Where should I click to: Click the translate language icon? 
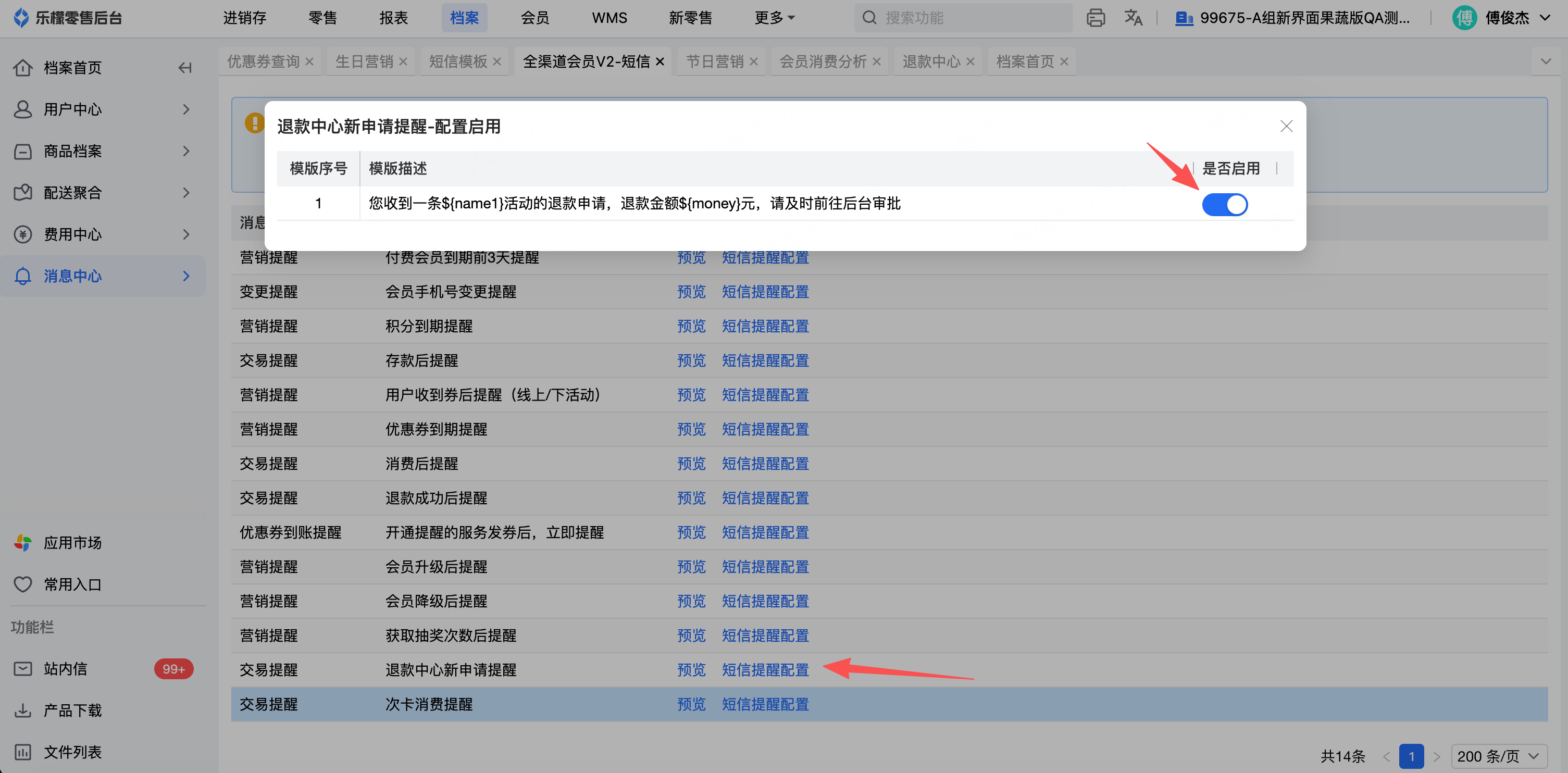pyautogui.click(x=1133, y=18)
